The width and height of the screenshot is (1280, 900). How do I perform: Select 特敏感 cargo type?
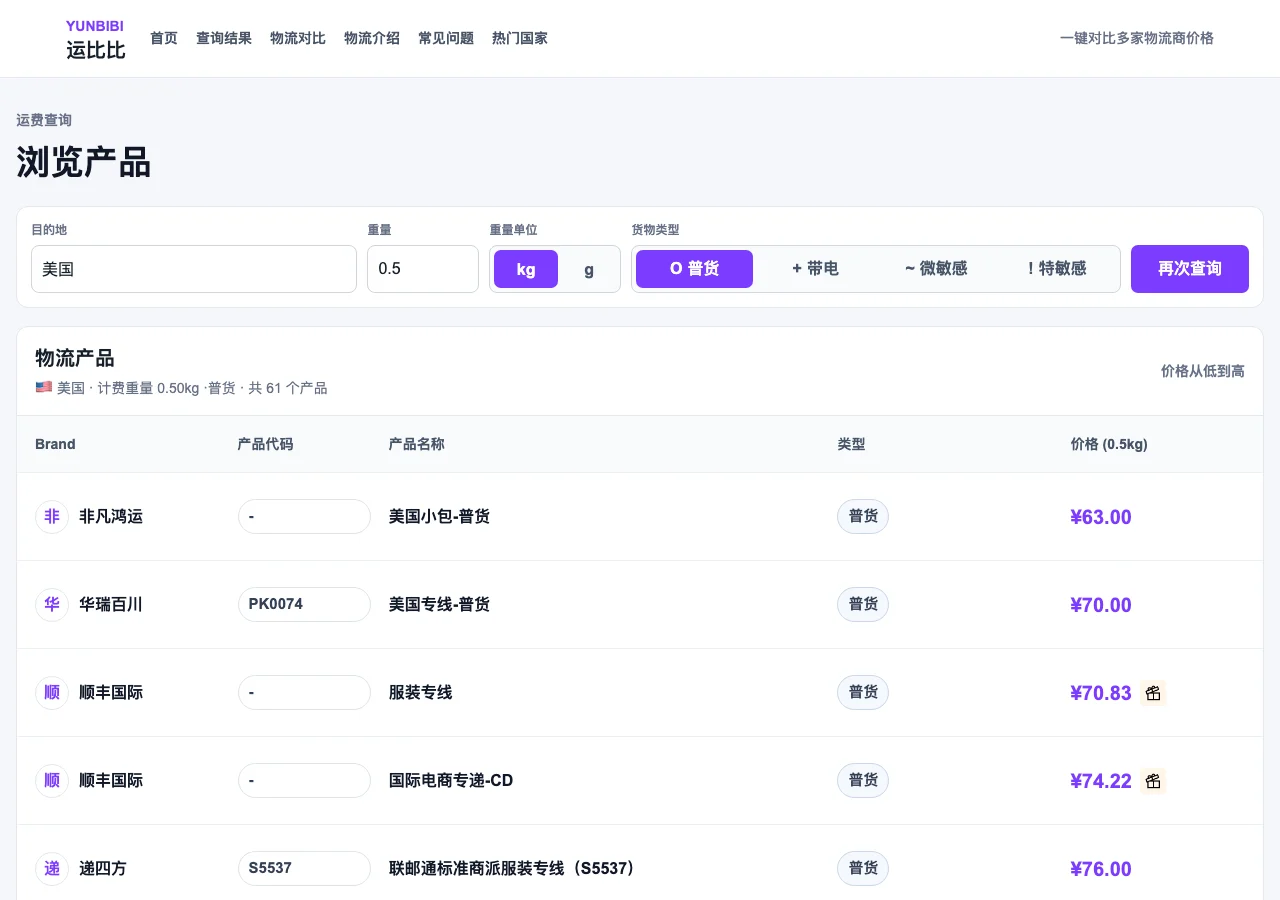tap(1057, 269)
